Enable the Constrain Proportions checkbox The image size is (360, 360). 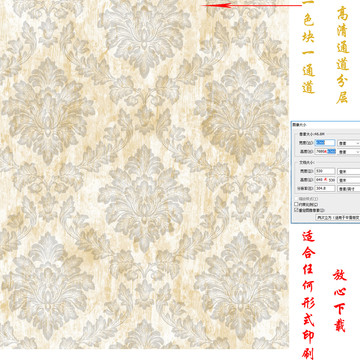click(x=296, y=204)
